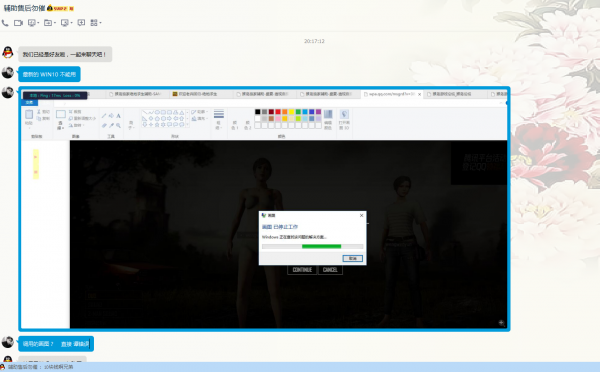Click the CONTINUE button in the game screenshot
The height and width of the screenshot is (372, 600).
click(x=302, y=270)
